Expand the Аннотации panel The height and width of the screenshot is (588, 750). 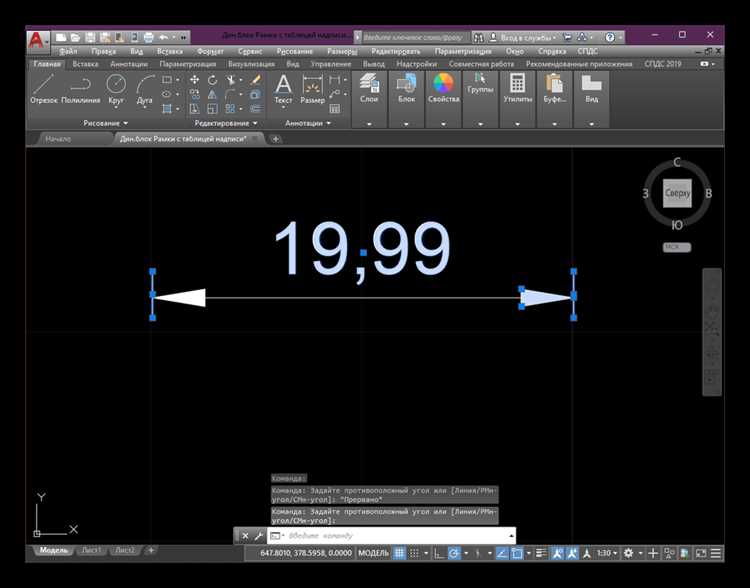(308, 123)
